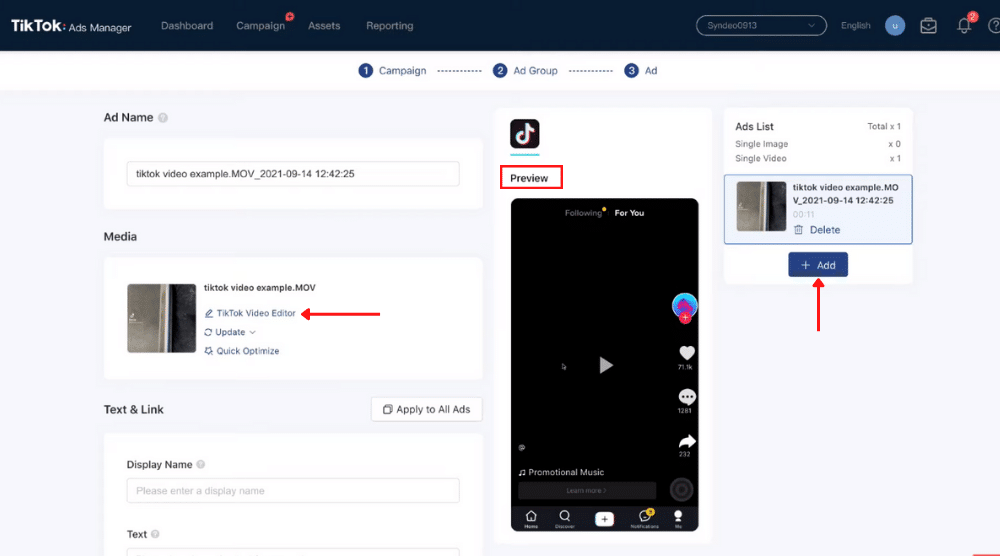
Task: Open the Dashboard menu
Action: tap(187, 26)
